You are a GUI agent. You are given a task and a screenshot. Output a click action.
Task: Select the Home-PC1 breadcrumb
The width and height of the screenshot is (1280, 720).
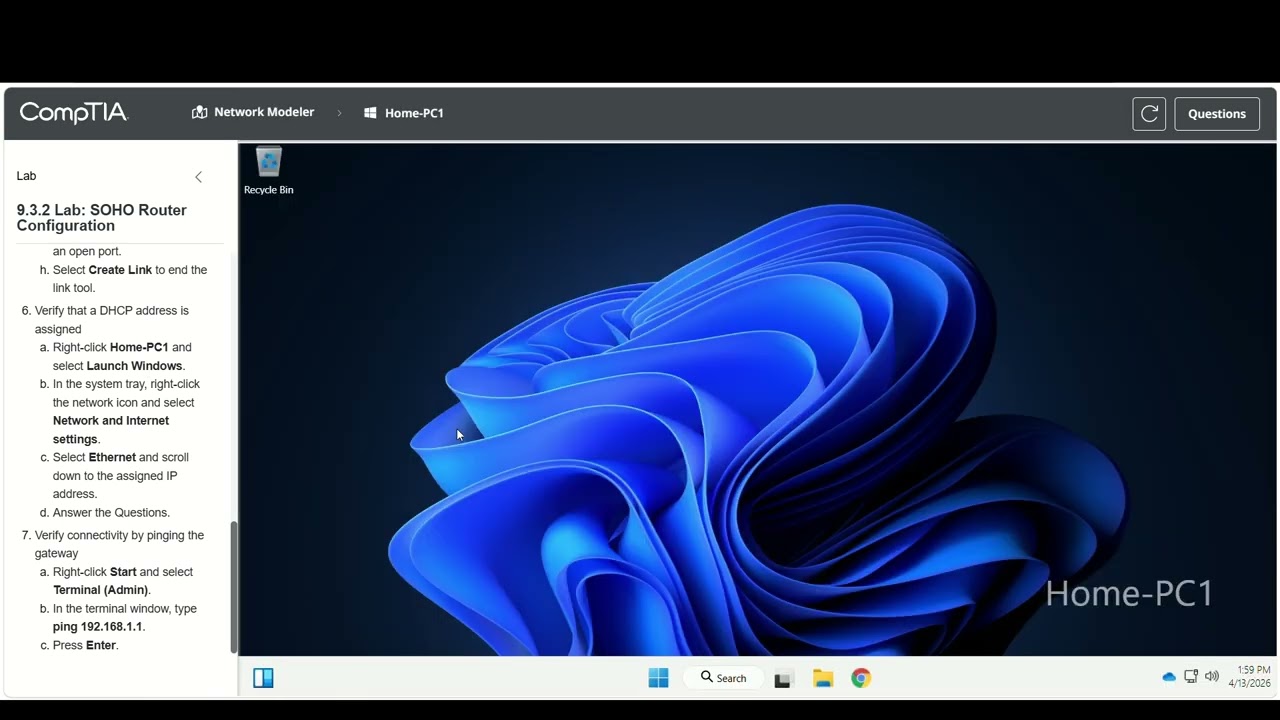[404, 113]
